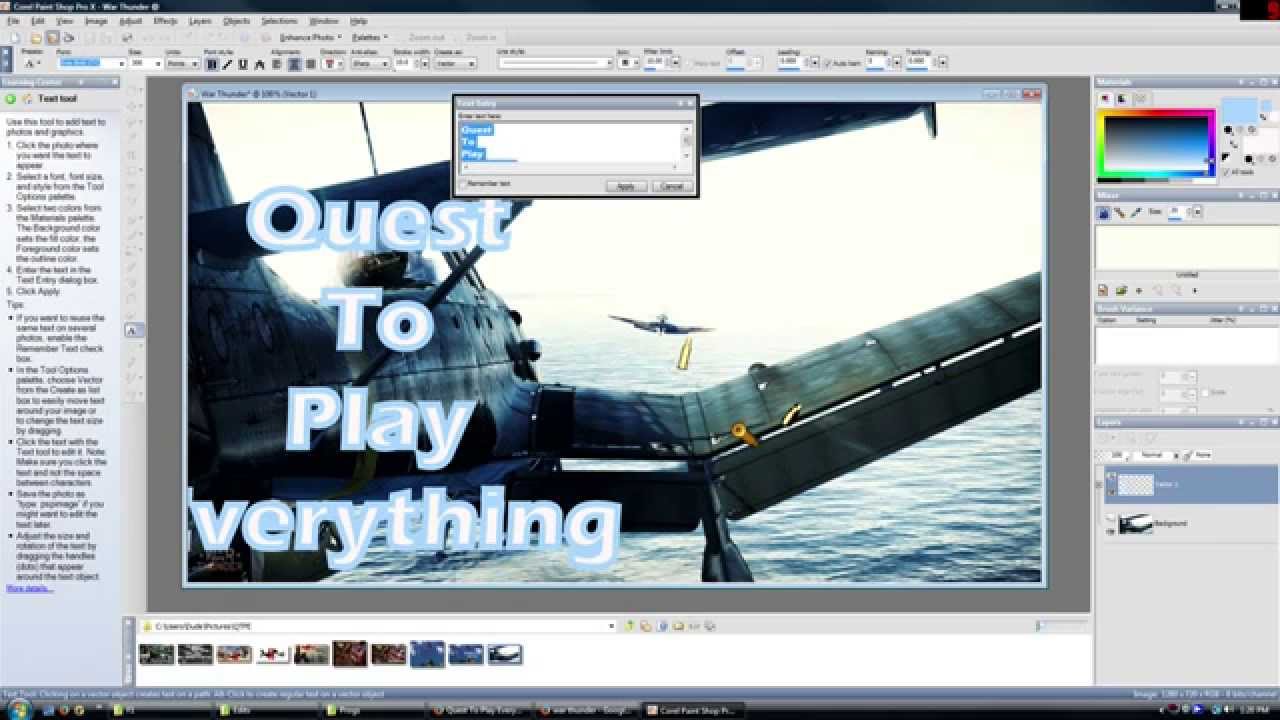Open the Effects menu
Image resolution: width=1280 pixels, height=720 pixels.
(x=165, y=21)
